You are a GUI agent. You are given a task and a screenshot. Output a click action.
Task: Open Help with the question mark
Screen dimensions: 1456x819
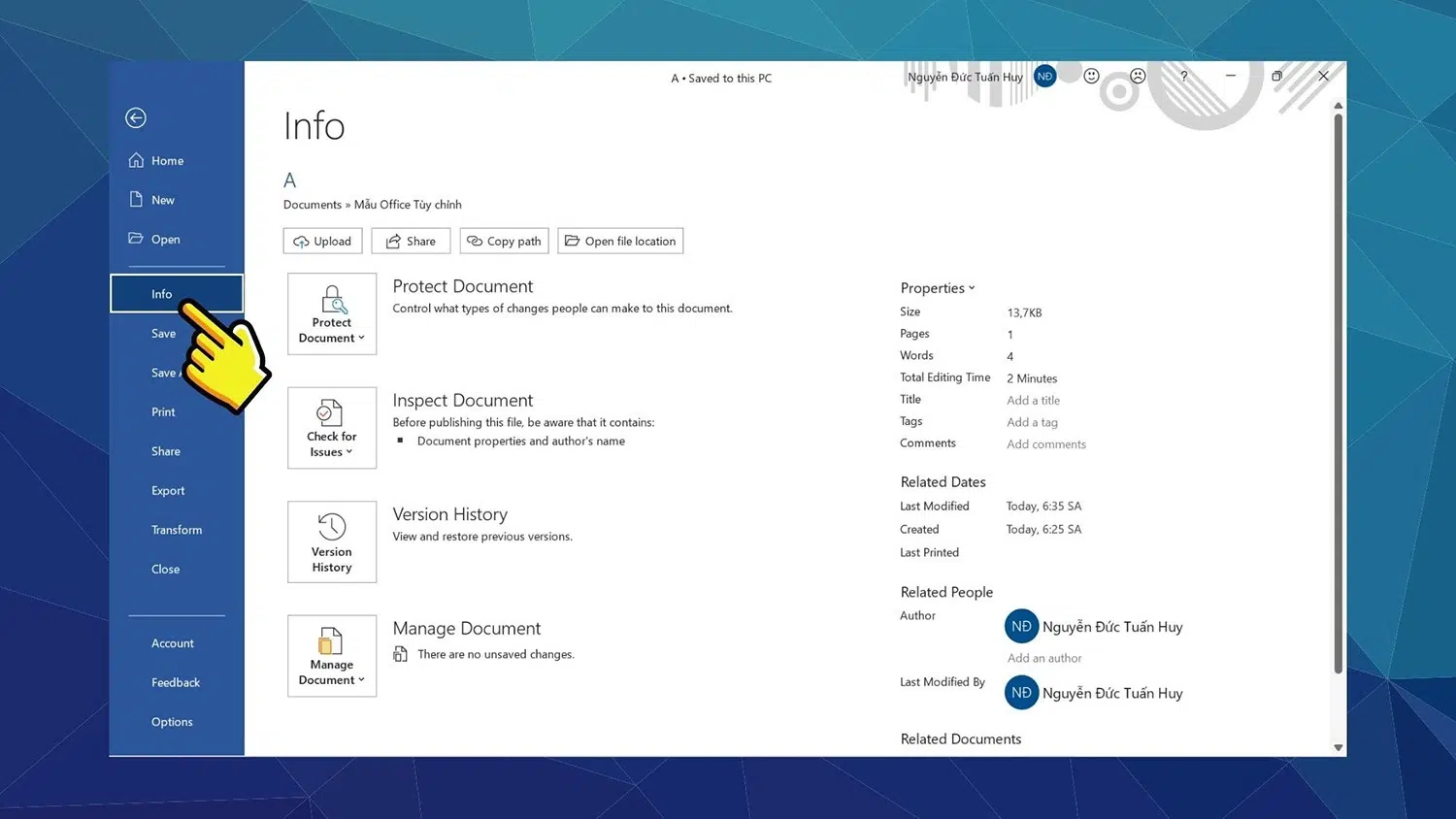pyautogui.click(x=1183, y=76)
